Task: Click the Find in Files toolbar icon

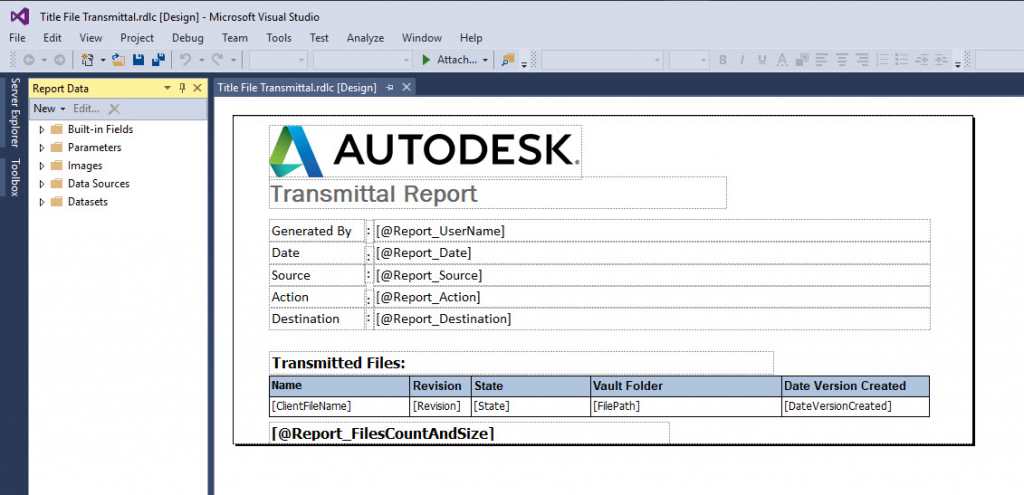Action: 507,60
